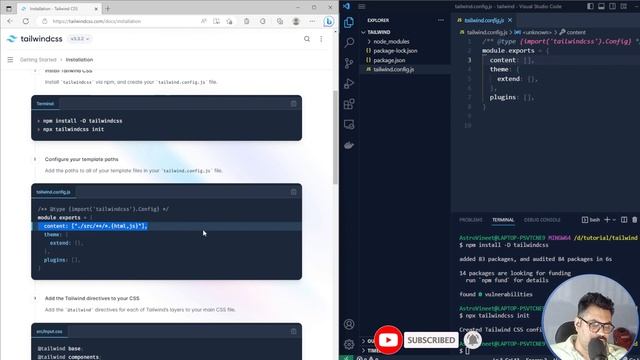Click the tailwindcss logo link
This screenshot has width=640, height=360.
pyautogui.click(x=35, y=39)
